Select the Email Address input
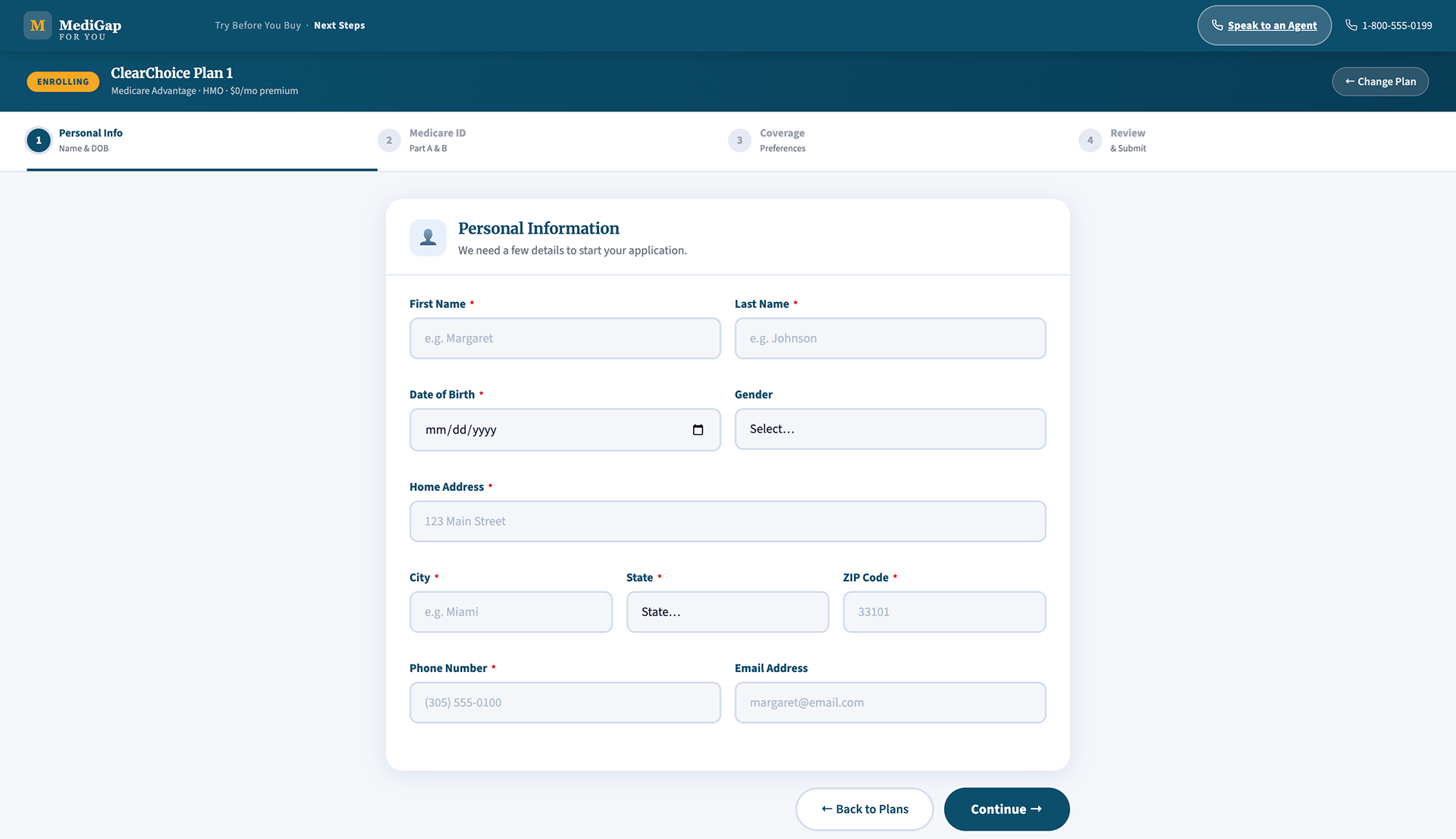The image size is (1456, 839). click(x=890, y=702)
